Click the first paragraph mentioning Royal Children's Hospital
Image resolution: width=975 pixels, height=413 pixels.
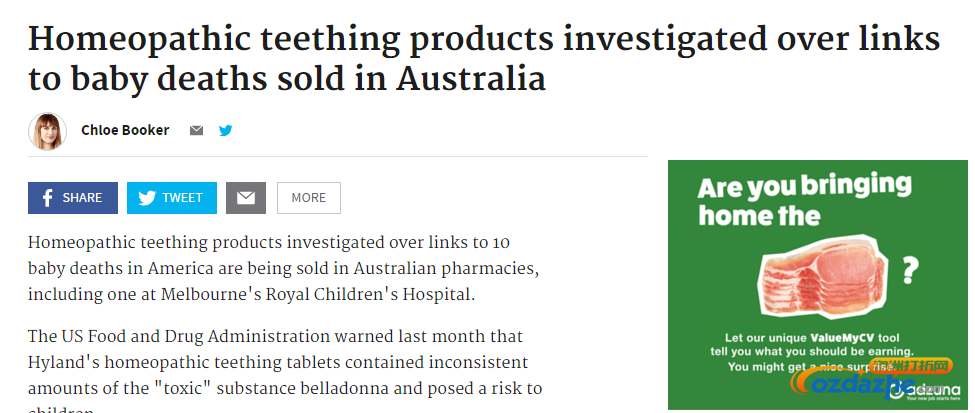coord(283,268)
